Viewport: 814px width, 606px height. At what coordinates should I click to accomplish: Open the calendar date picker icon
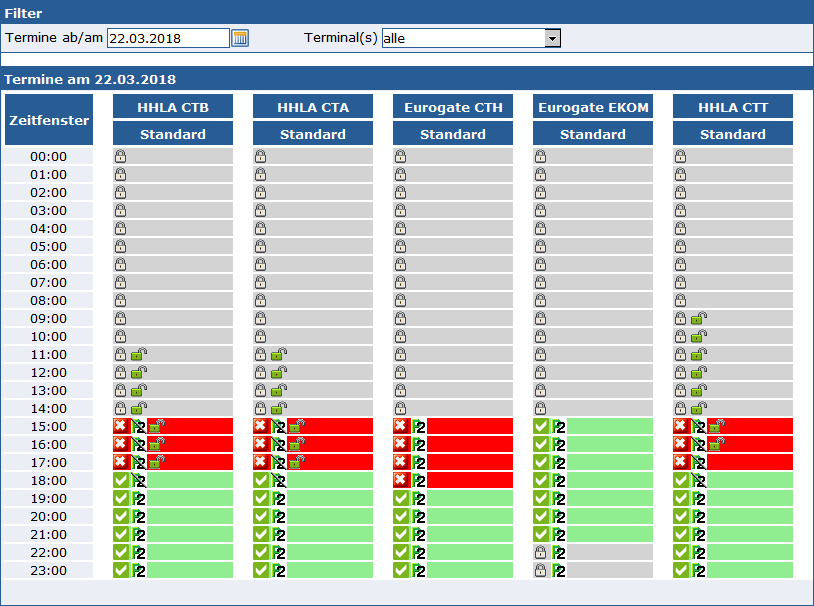(x=240, y=38)
